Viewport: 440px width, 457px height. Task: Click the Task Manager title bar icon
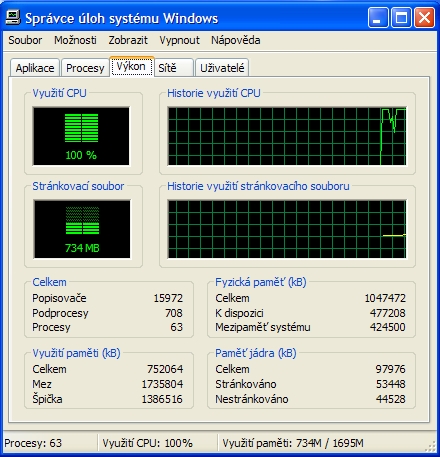(x=13, y=17)
